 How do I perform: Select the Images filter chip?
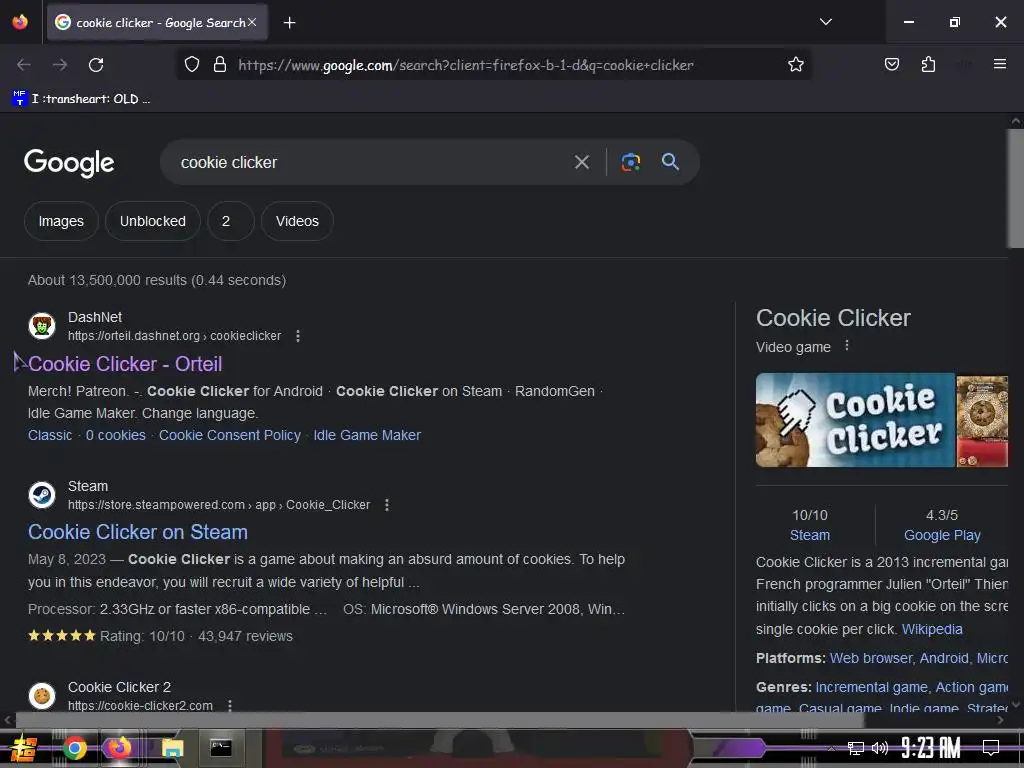61,221
